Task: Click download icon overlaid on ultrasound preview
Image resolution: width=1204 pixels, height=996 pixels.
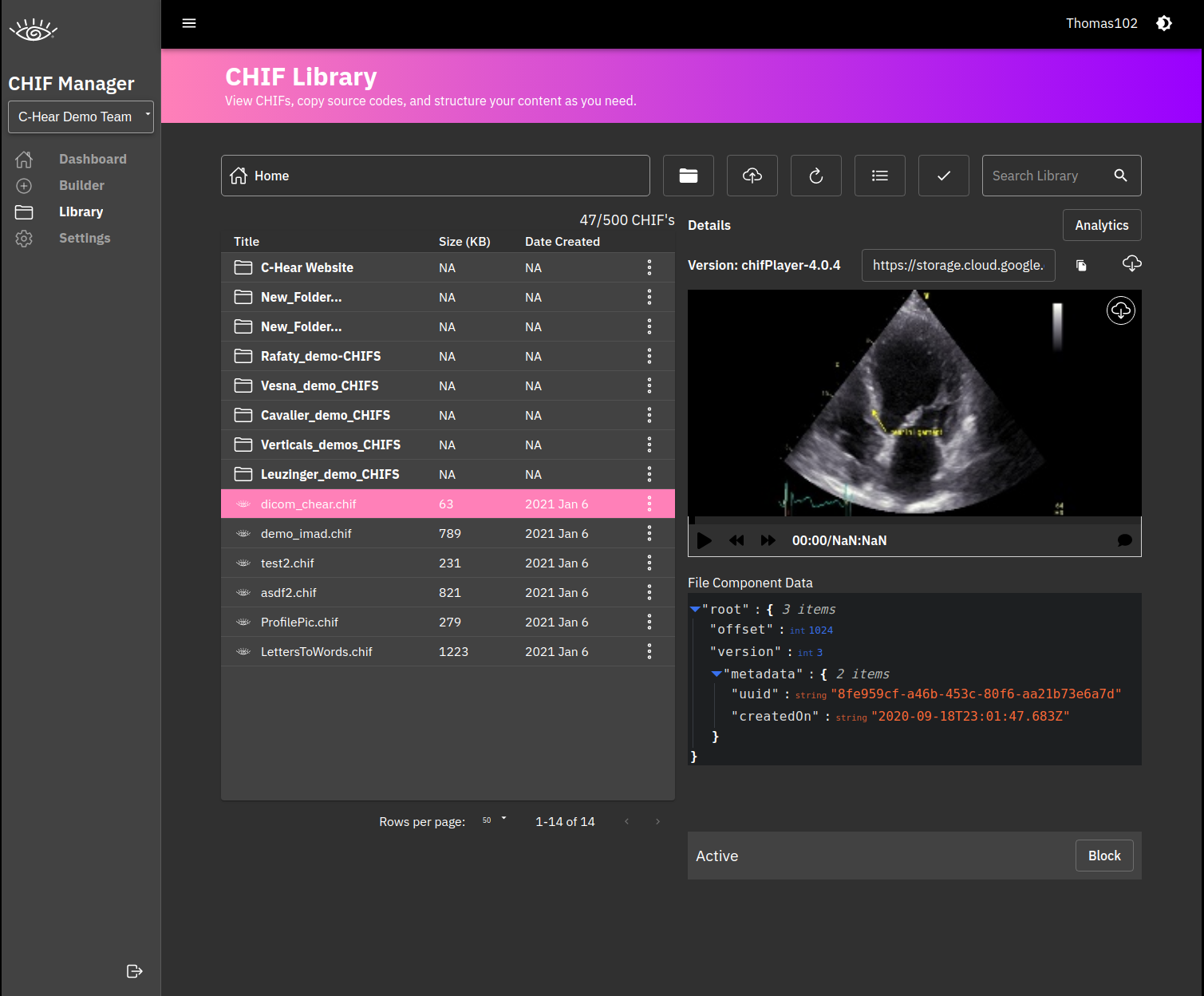Action: (1121, 310)
